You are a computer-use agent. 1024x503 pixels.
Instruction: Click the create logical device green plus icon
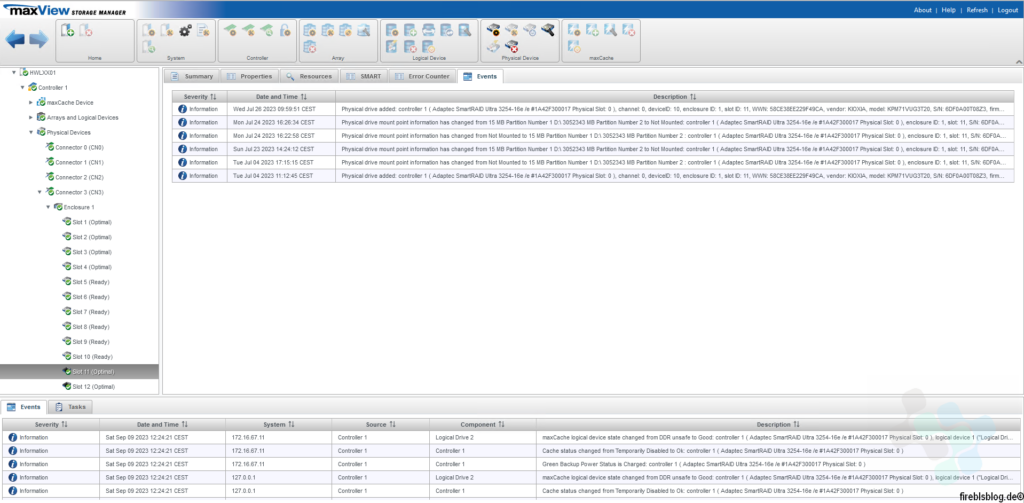(x=410, y=30)
